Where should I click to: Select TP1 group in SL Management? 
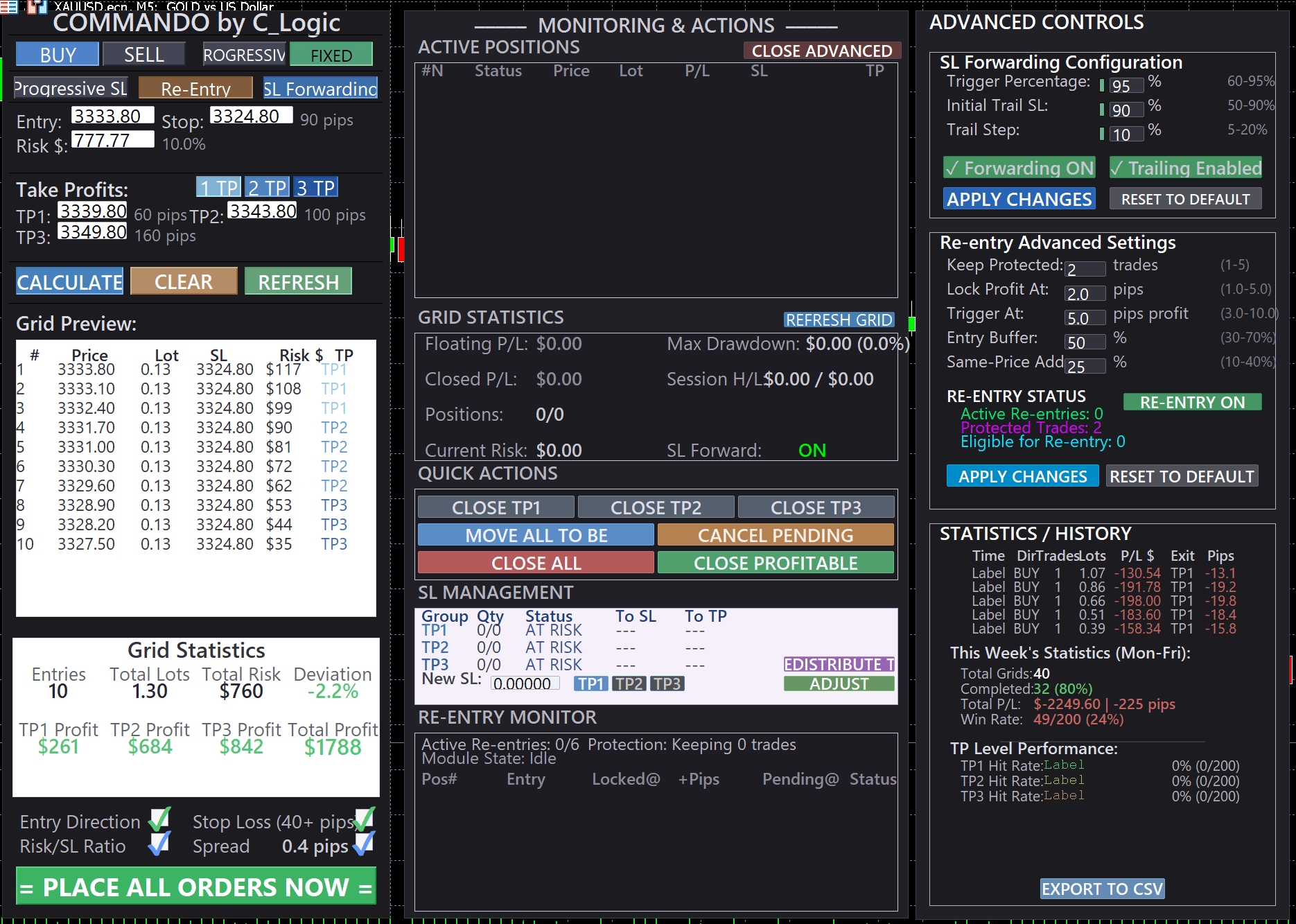[591, 683]
